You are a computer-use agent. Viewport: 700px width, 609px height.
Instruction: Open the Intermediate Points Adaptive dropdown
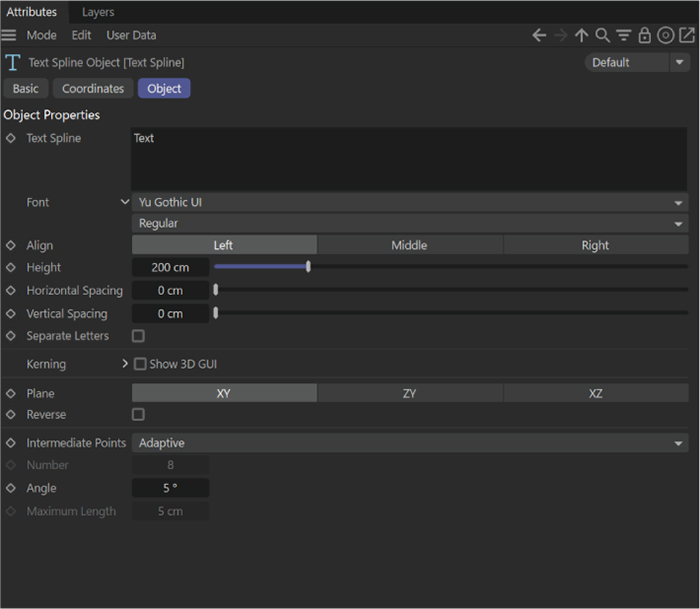pyautogui.click(x=409, y=443)
